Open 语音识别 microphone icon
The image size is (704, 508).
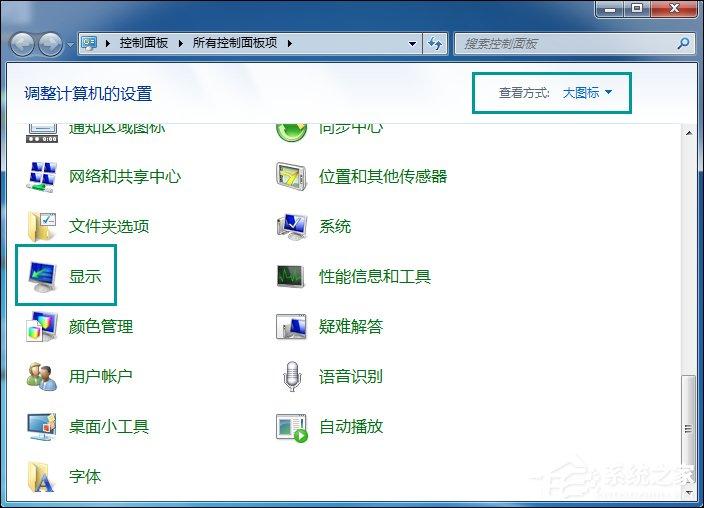(291, 376)
